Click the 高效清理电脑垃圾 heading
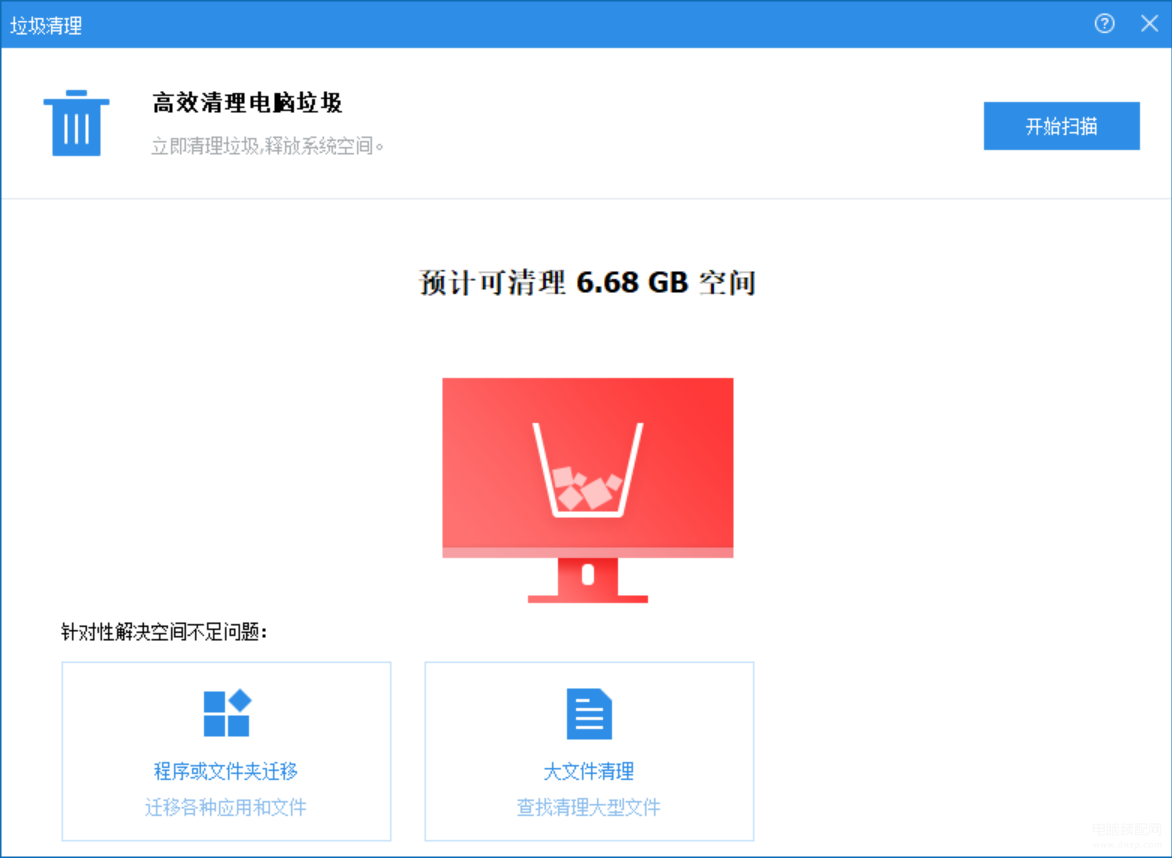Screen dimensions: 1172x858 pyautogui.click(x=248, y=103)
